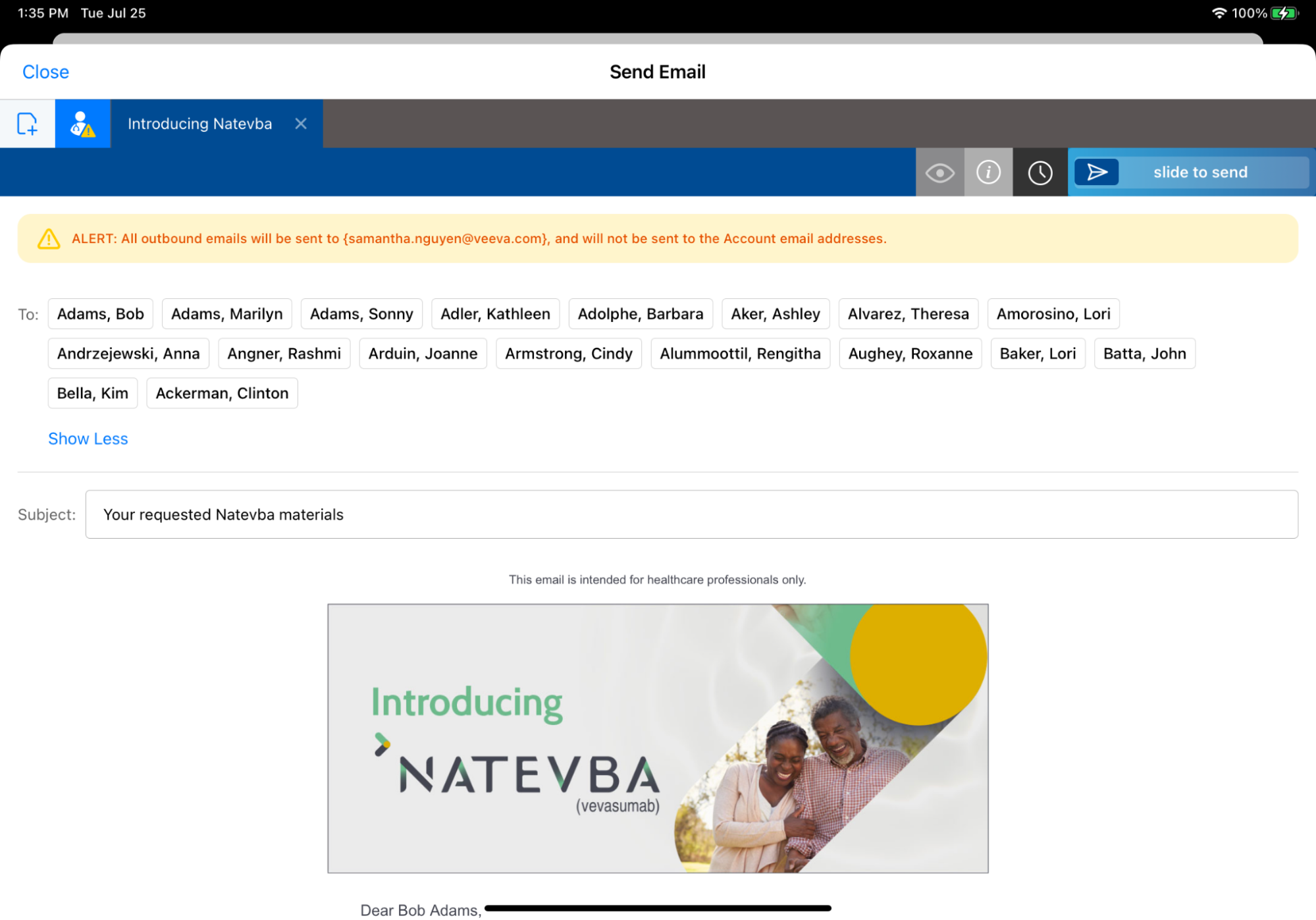This screenshot has width=1316, height=920.
Task: Click the slide to send slider
Action: tap(1199, 173)
